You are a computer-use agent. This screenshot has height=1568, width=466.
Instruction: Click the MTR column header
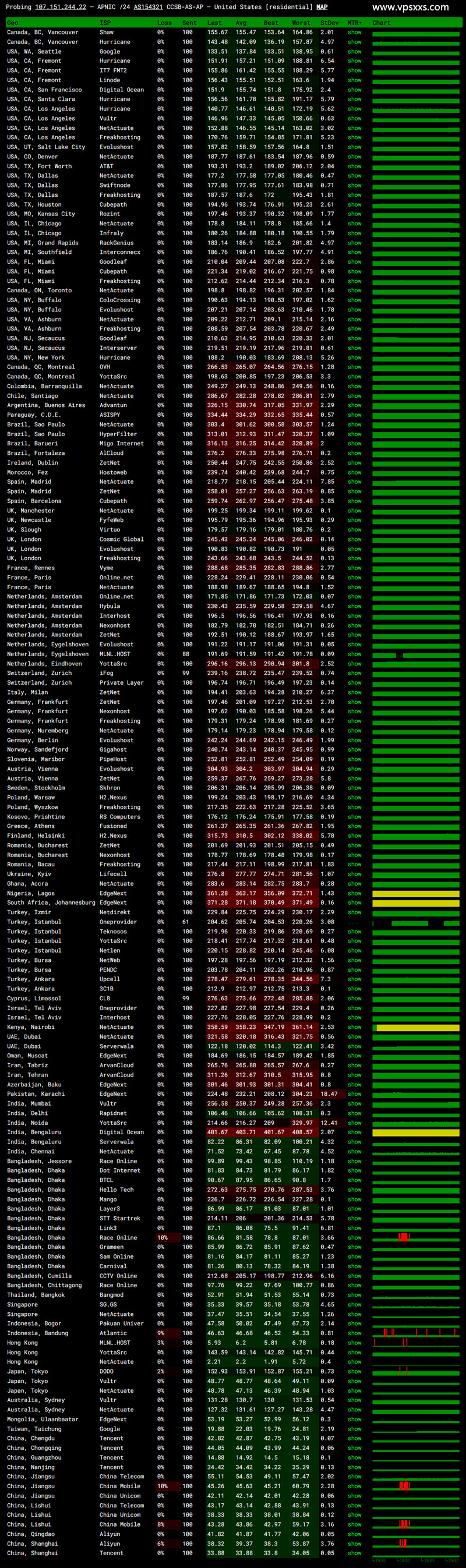(x=355, y=23)
